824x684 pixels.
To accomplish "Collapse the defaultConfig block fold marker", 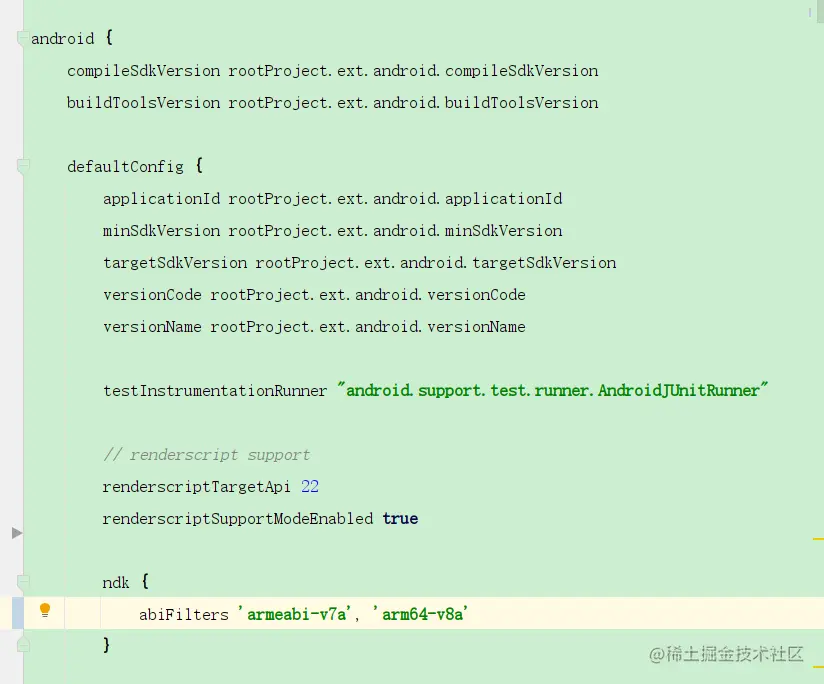I will [23, 167].
